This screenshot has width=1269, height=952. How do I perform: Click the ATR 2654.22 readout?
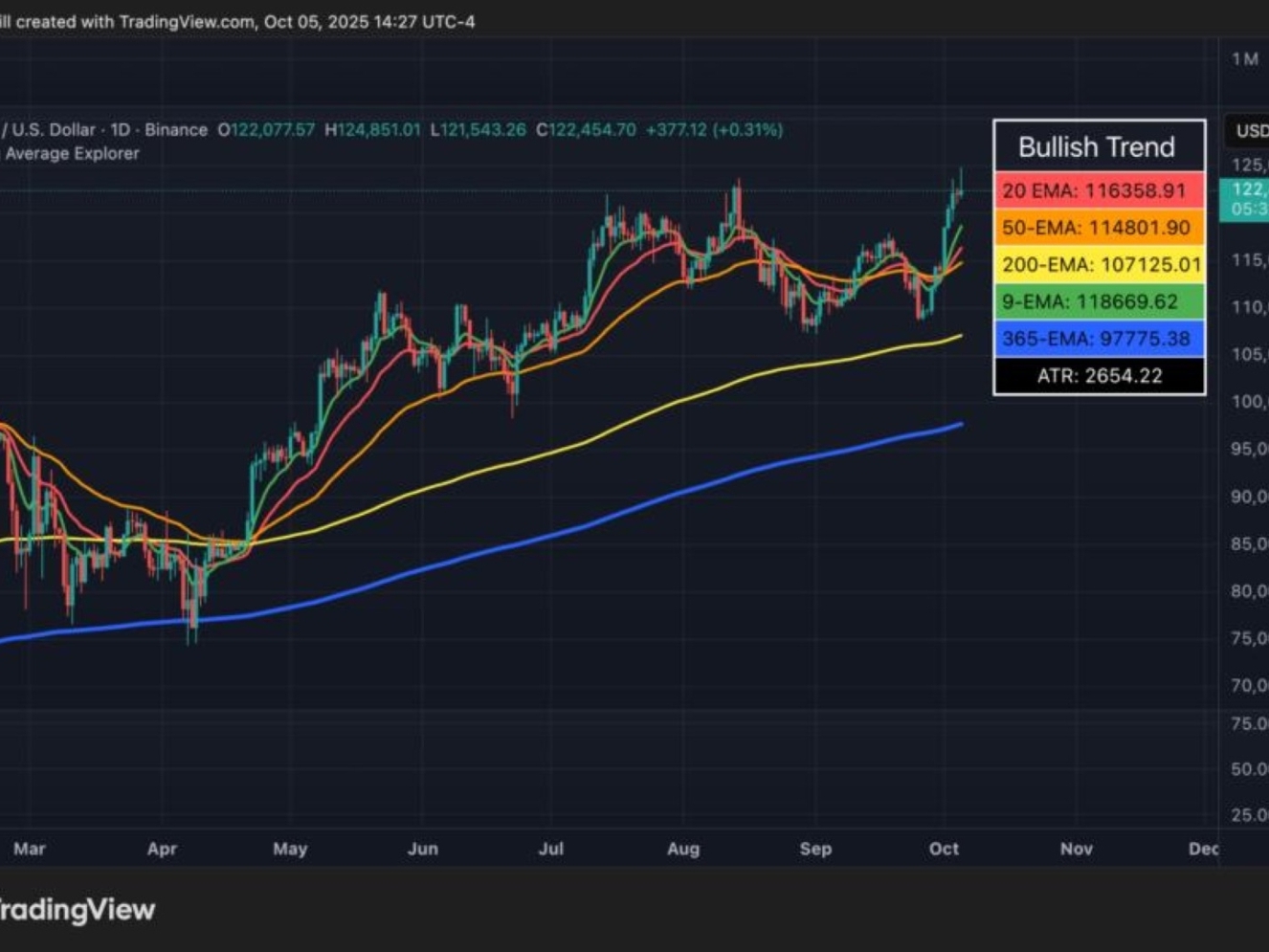[1098, 375]
